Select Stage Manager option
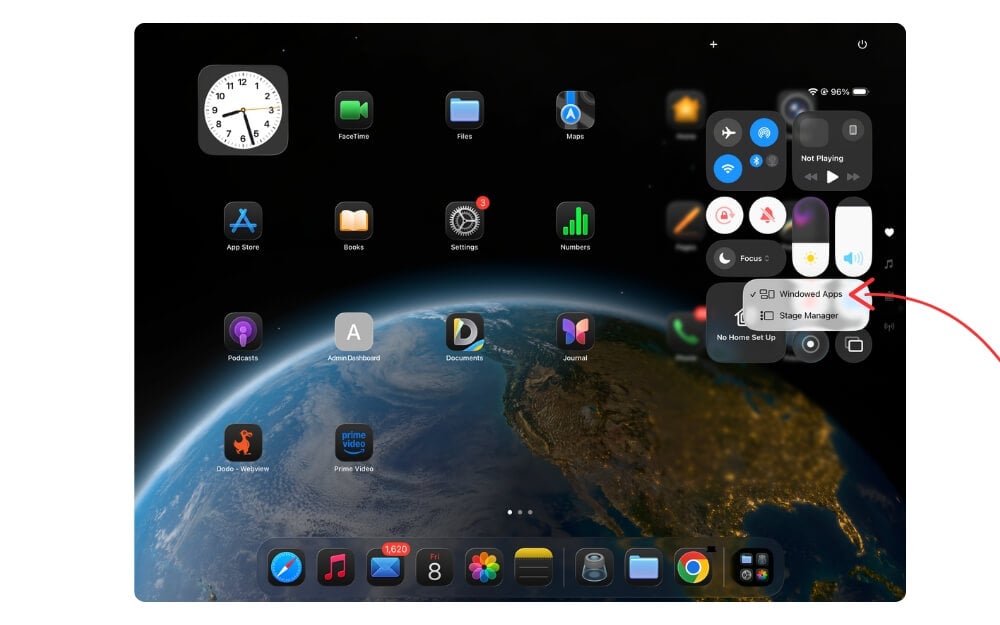This screenshot has width=1000, height=625. [806, 316]
